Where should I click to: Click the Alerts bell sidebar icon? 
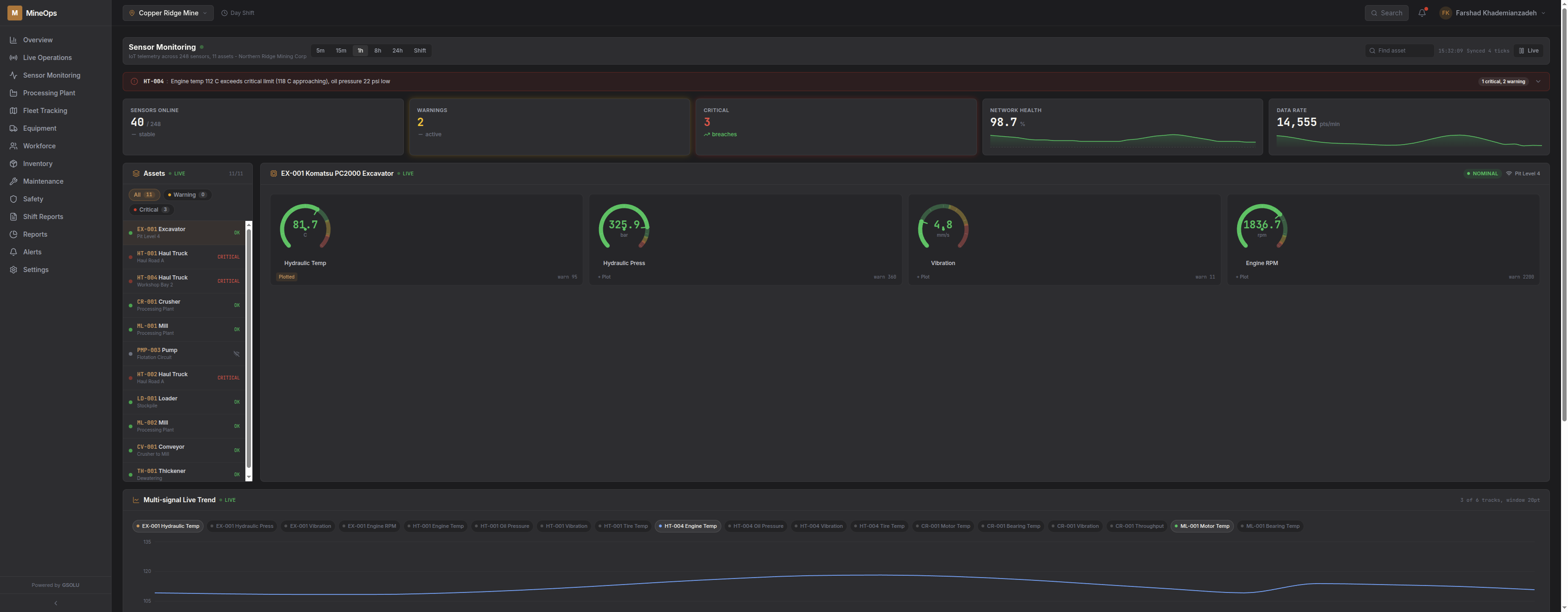click(x=13, y=252)
